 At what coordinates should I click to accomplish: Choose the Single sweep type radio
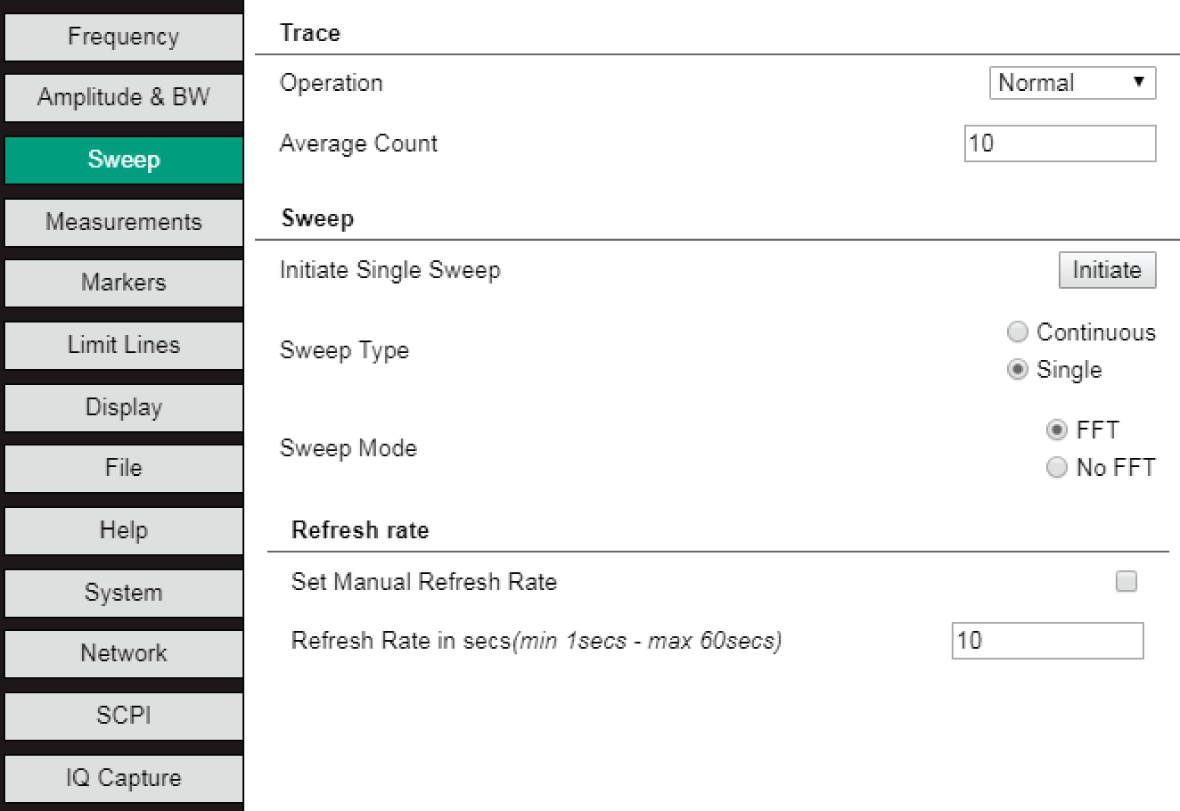(x=1018, y=370)
